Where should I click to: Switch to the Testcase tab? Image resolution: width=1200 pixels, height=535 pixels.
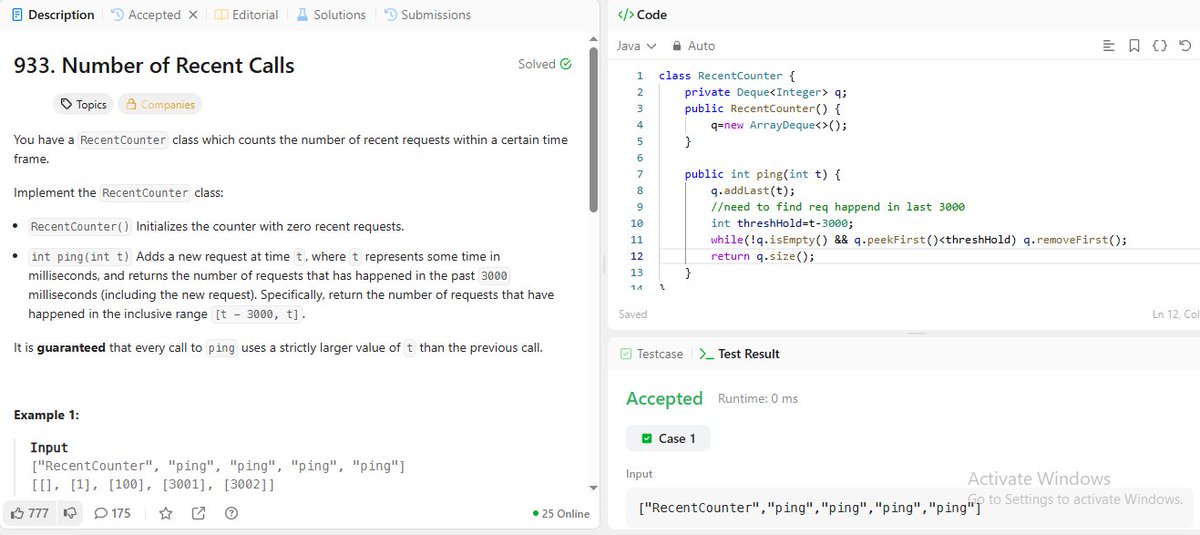pyautogui.click(x=652, y=354)
